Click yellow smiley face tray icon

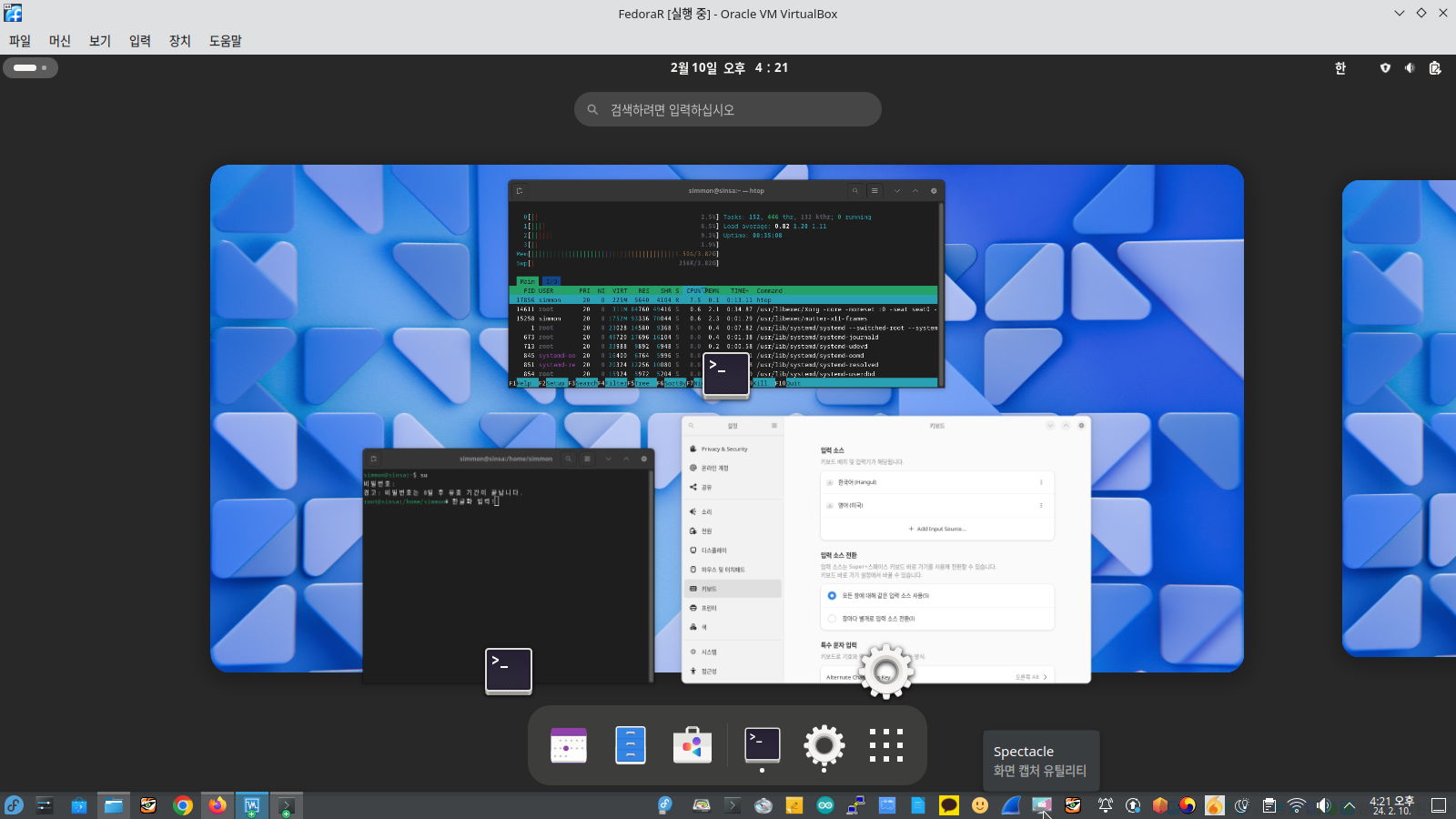980,805
